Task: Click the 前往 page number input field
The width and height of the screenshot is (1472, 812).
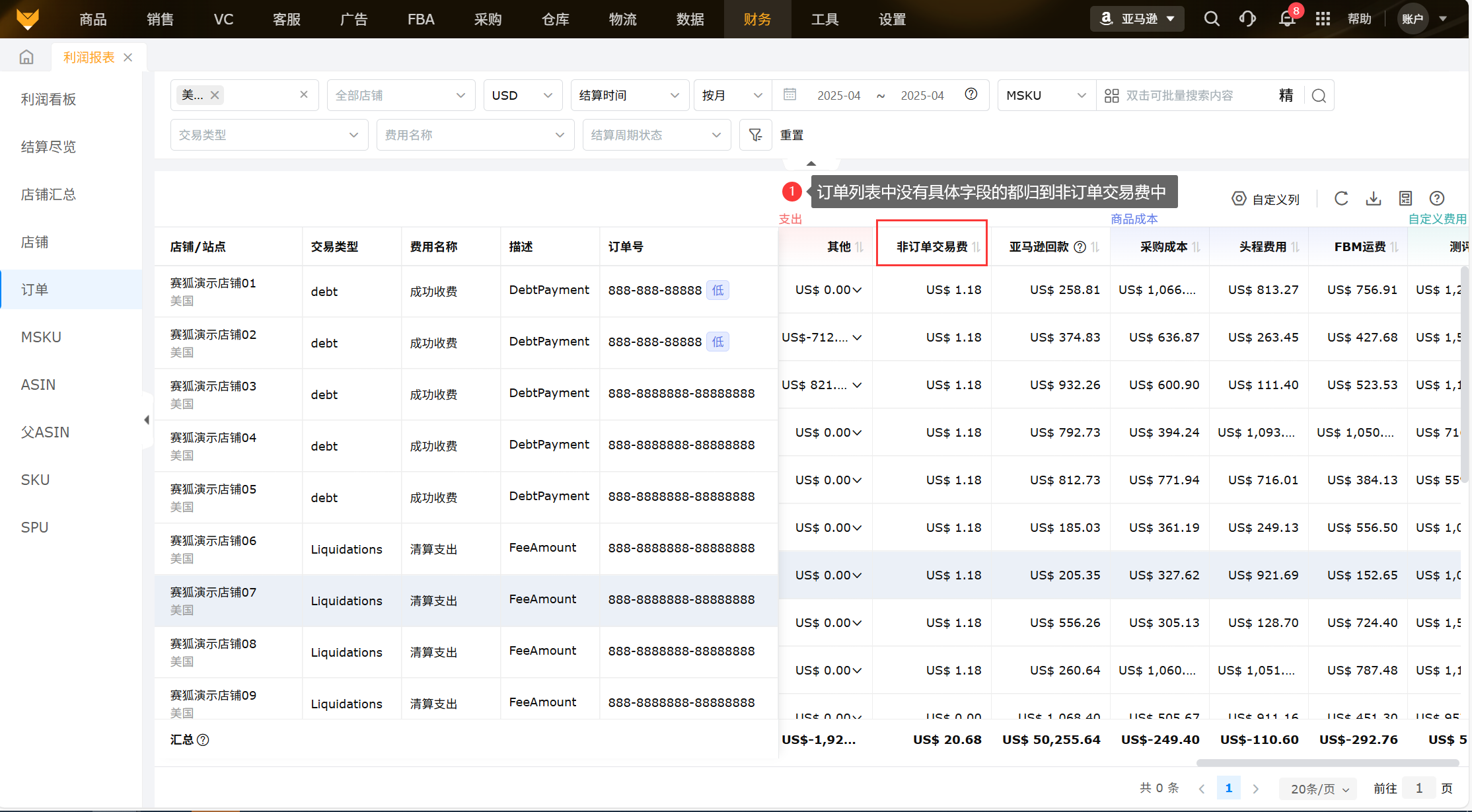Action: click(1419, 788)
